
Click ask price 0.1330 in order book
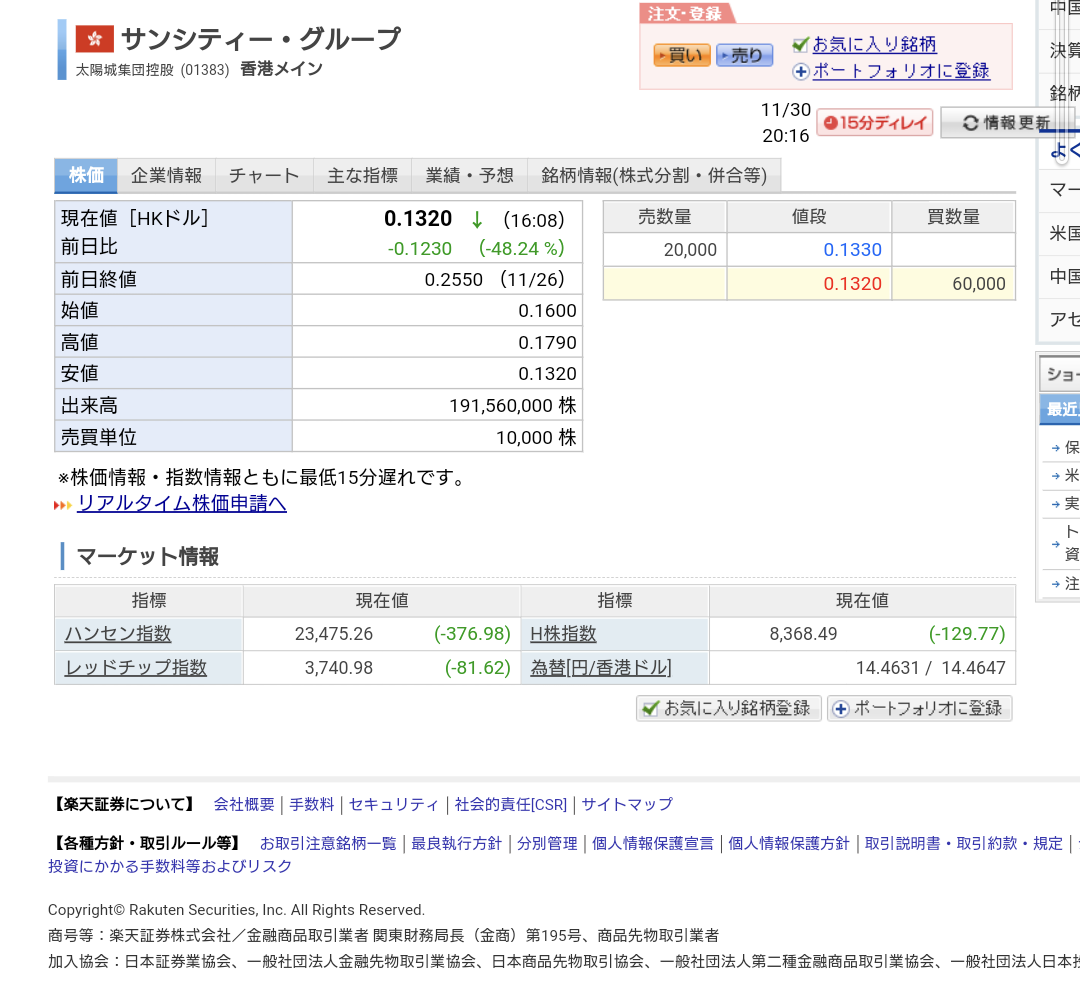tap(852, 250)
